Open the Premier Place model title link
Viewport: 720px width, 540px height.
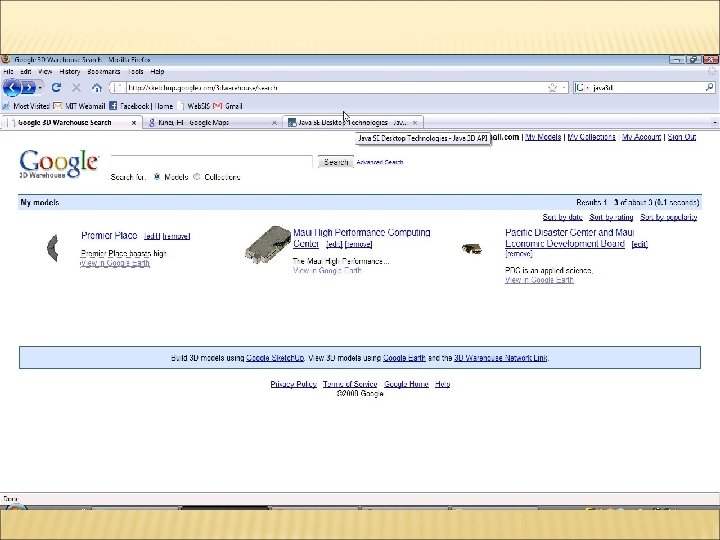click(x=109, y=236)
